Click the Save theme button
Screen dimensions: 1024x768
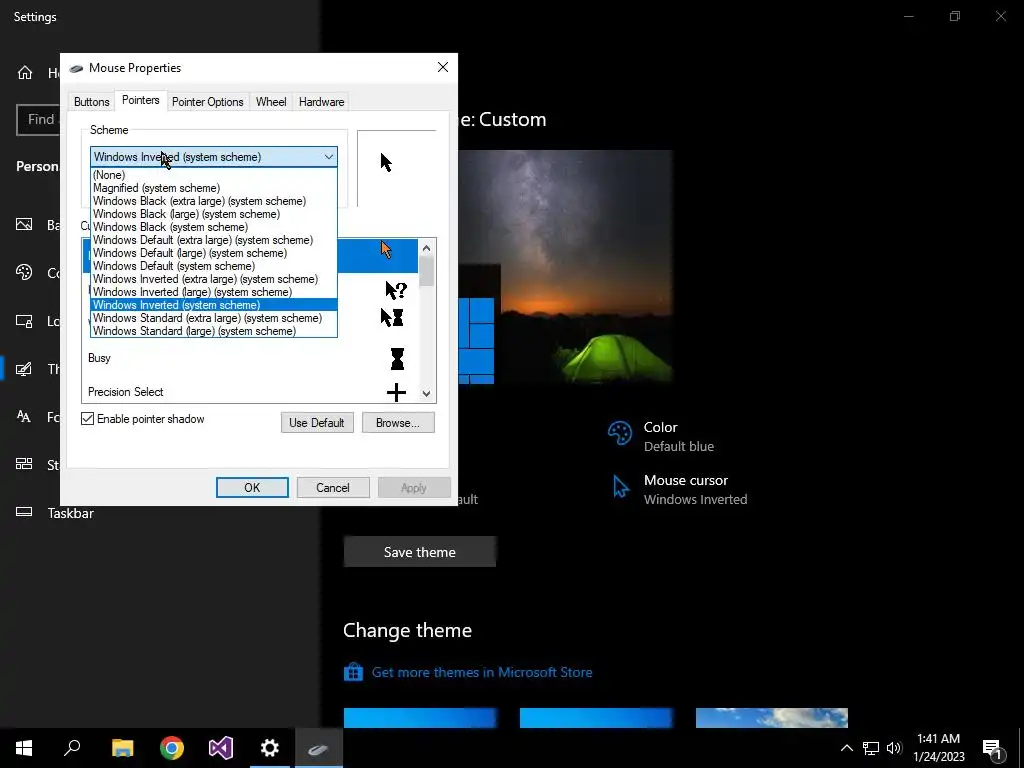pyautogui.click(x=420, y=552)
